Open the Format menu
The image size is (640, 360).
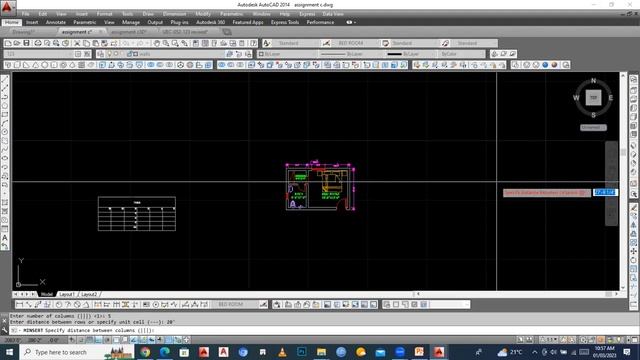[x=104, y=14]
